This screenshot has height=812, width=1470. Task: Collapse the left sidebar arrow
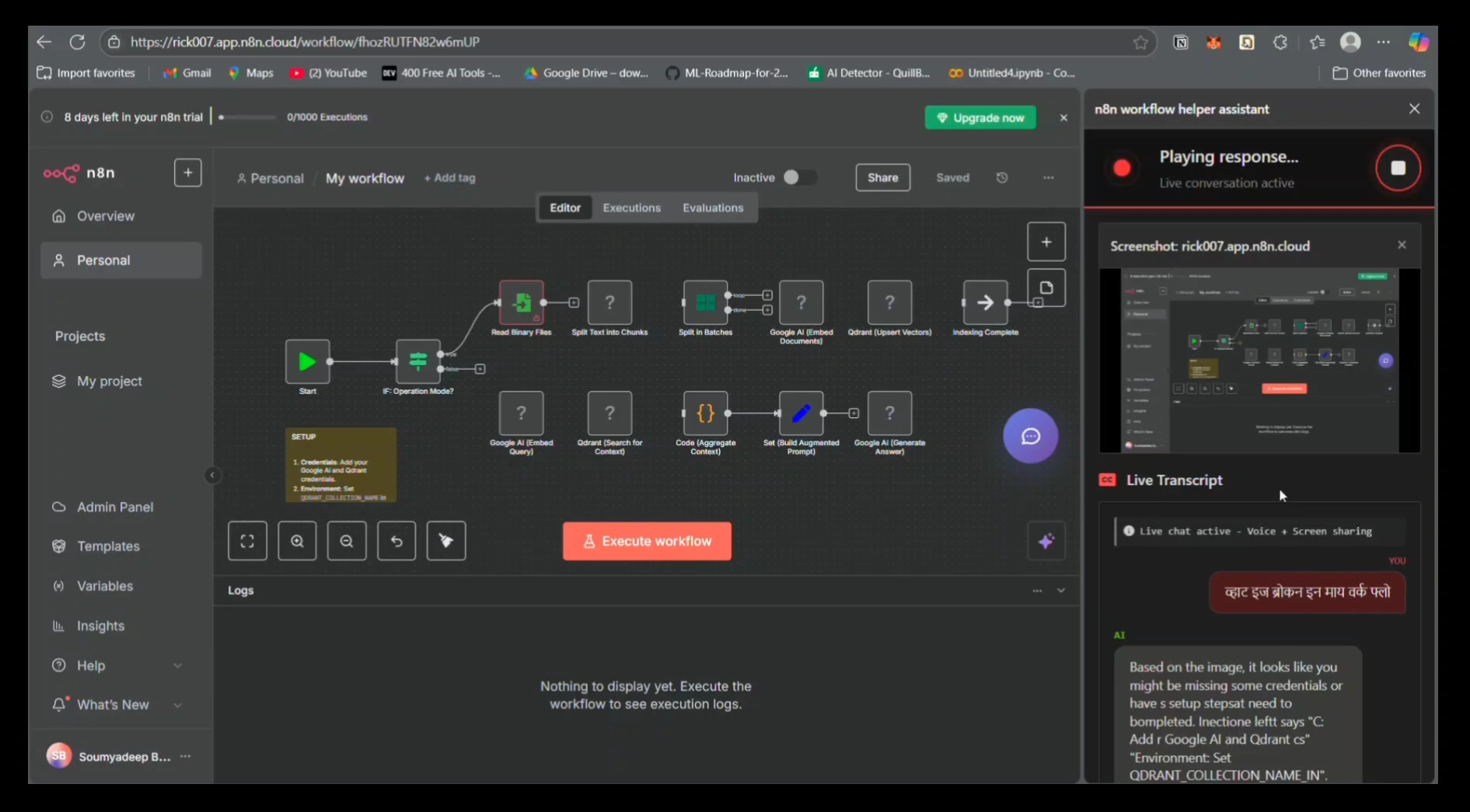click(211, 476)
